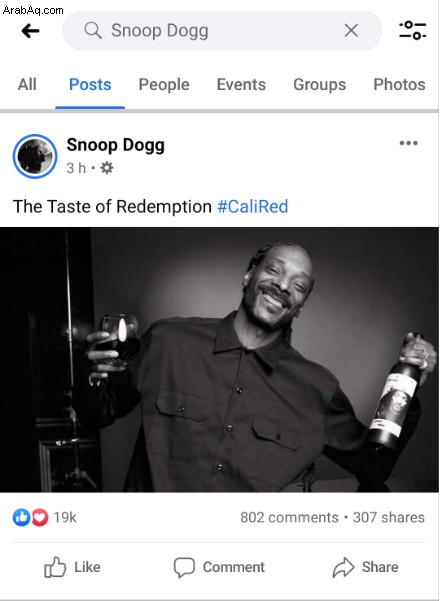Go back with the left arrow icon
Screen dimensions: 440x601
[x=30, y=31]
